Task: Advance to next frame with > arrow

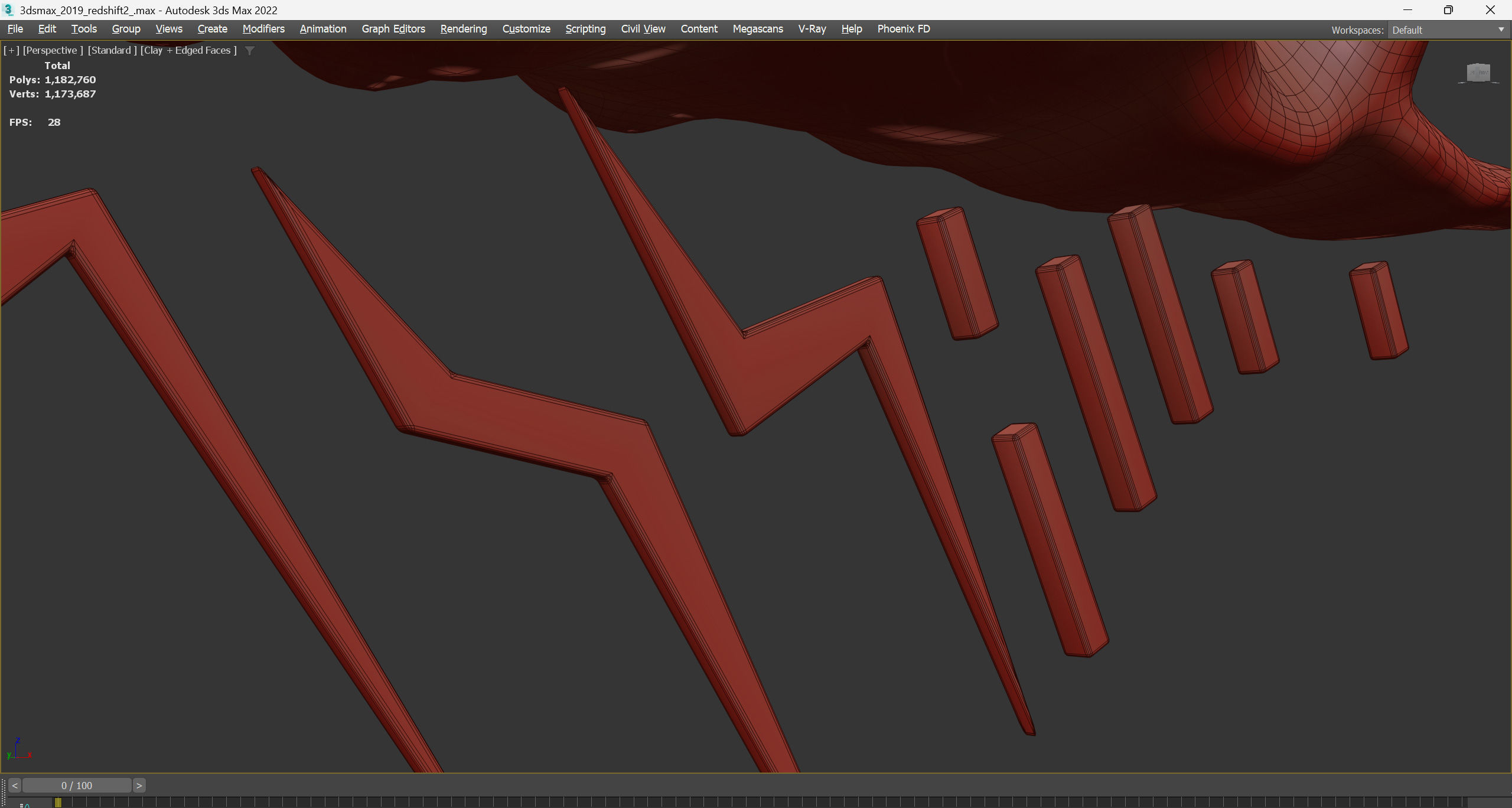Action: [x=139, y=786]
